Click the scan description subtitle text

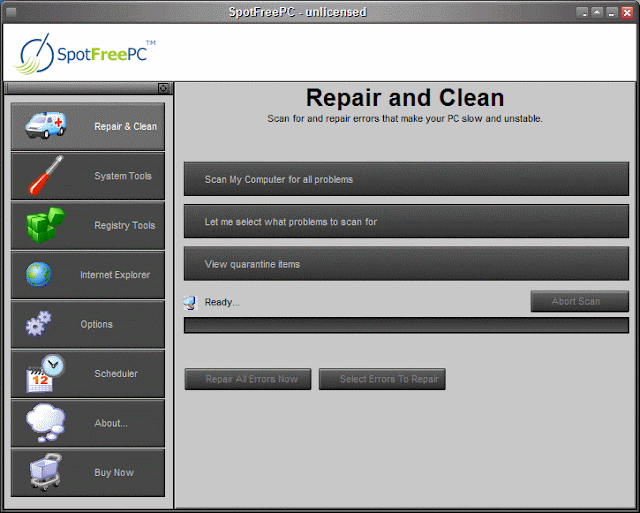pos(405,119)
